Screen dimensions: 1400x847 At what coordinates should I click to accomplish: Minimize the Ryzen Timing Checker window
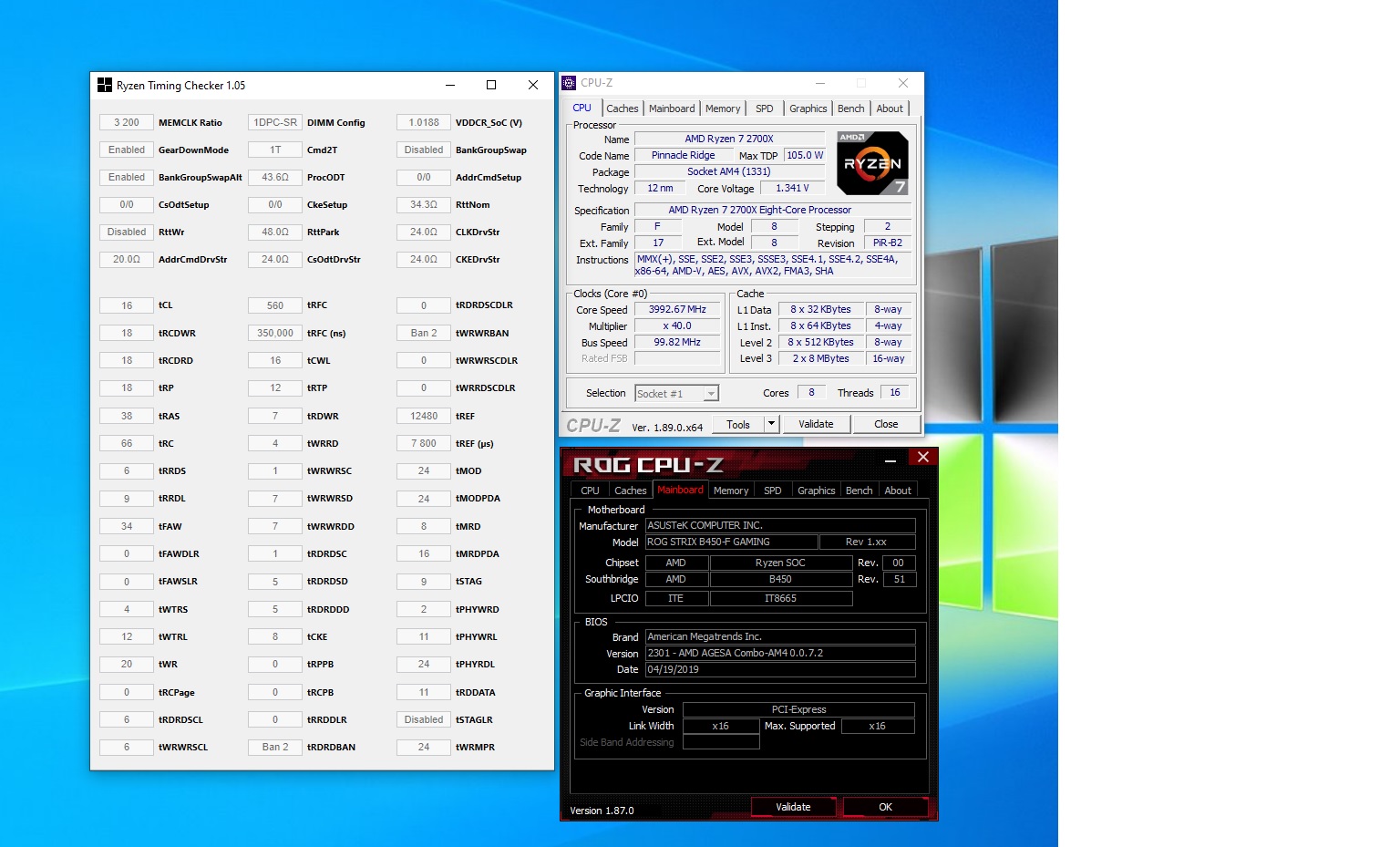click(450, 85)
